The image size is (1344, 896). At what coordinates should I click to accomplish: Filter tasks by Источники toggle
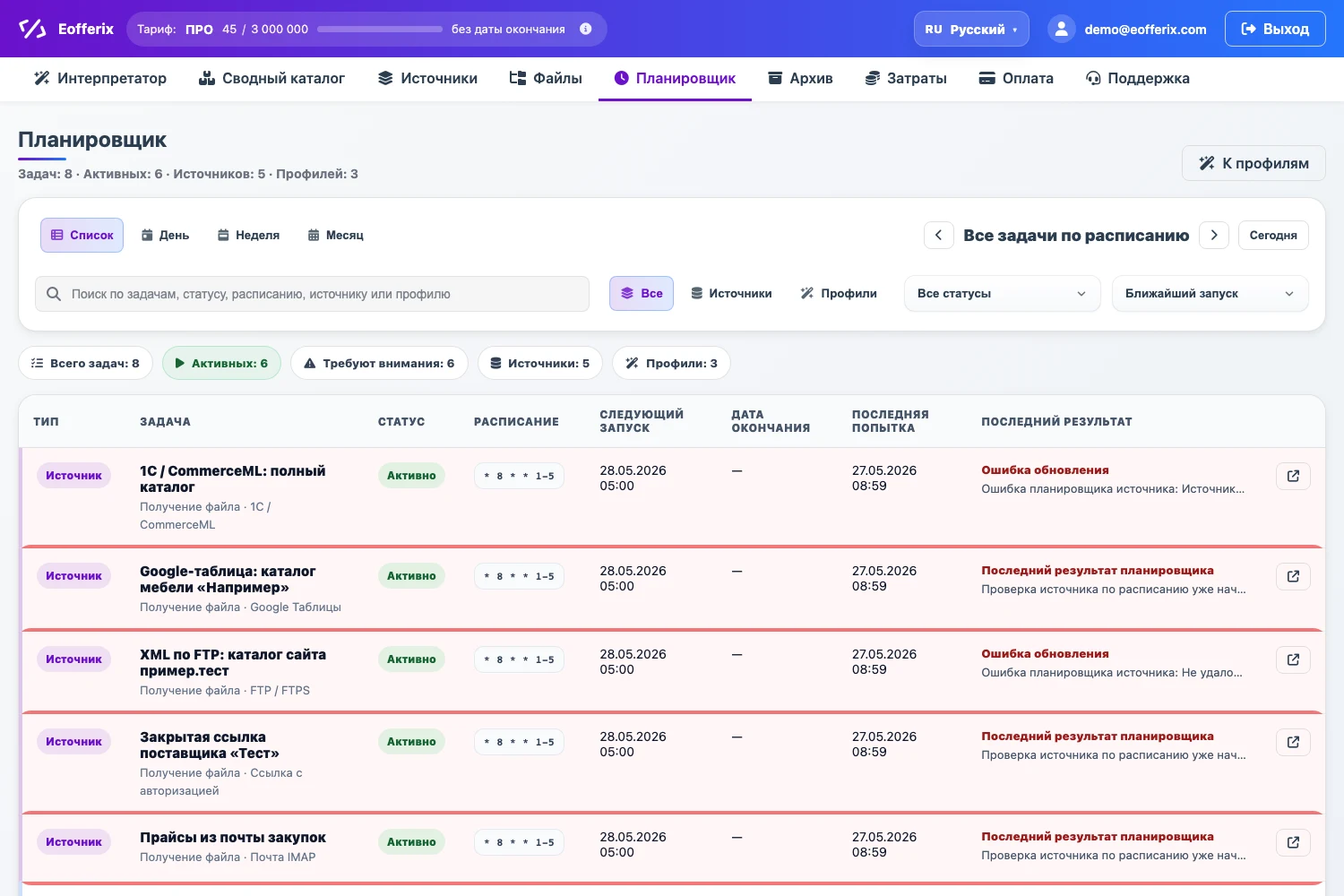[731, 294]
